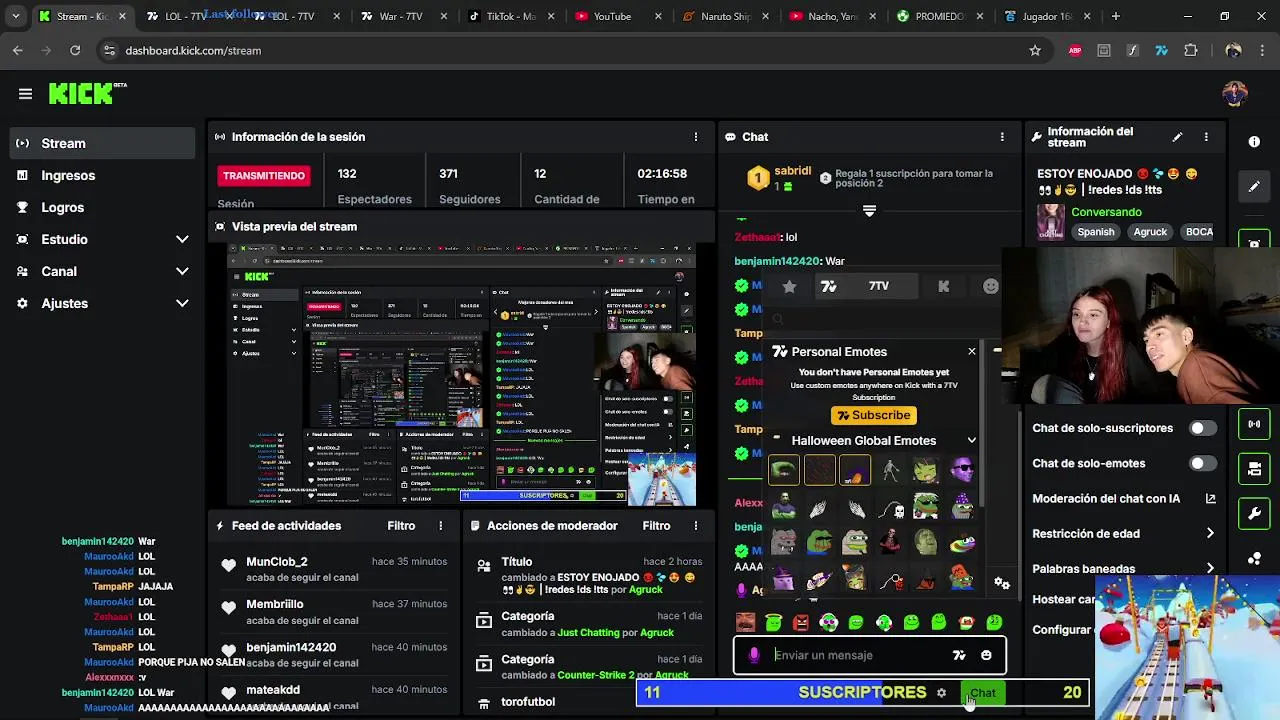Click the 7TV Subscribe button
This screenshot has width=1280, height=720.
tap(874, 416)
